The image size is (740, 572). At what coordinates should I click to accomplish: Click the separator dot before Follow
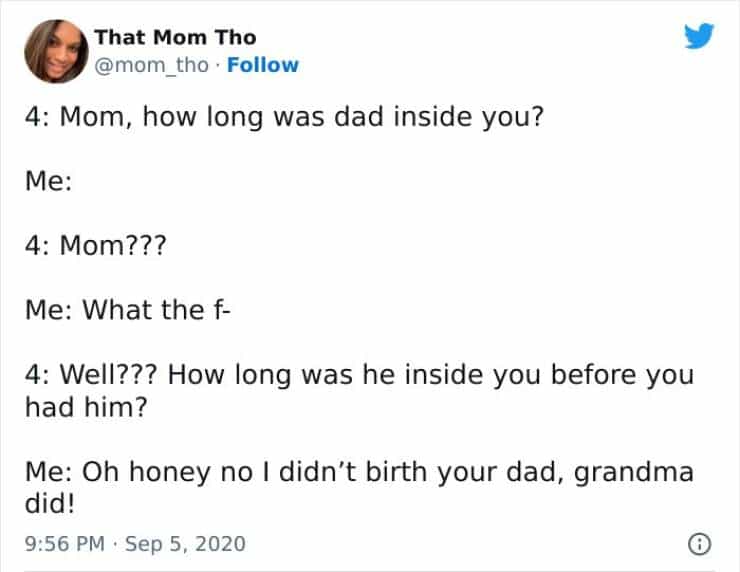[220, 65]
